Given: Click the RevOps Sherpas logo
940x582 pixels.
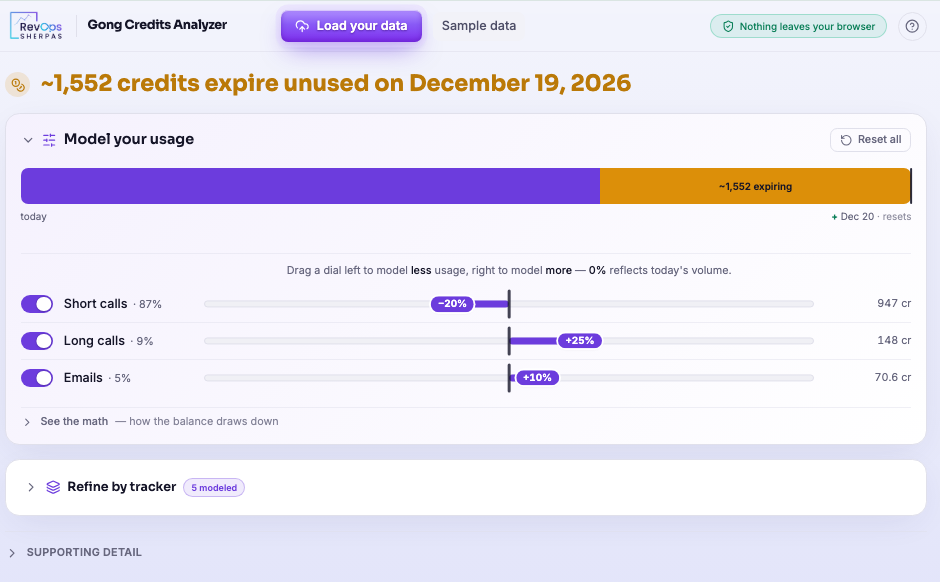Looking at the screenshot, I should coord(36,26).
